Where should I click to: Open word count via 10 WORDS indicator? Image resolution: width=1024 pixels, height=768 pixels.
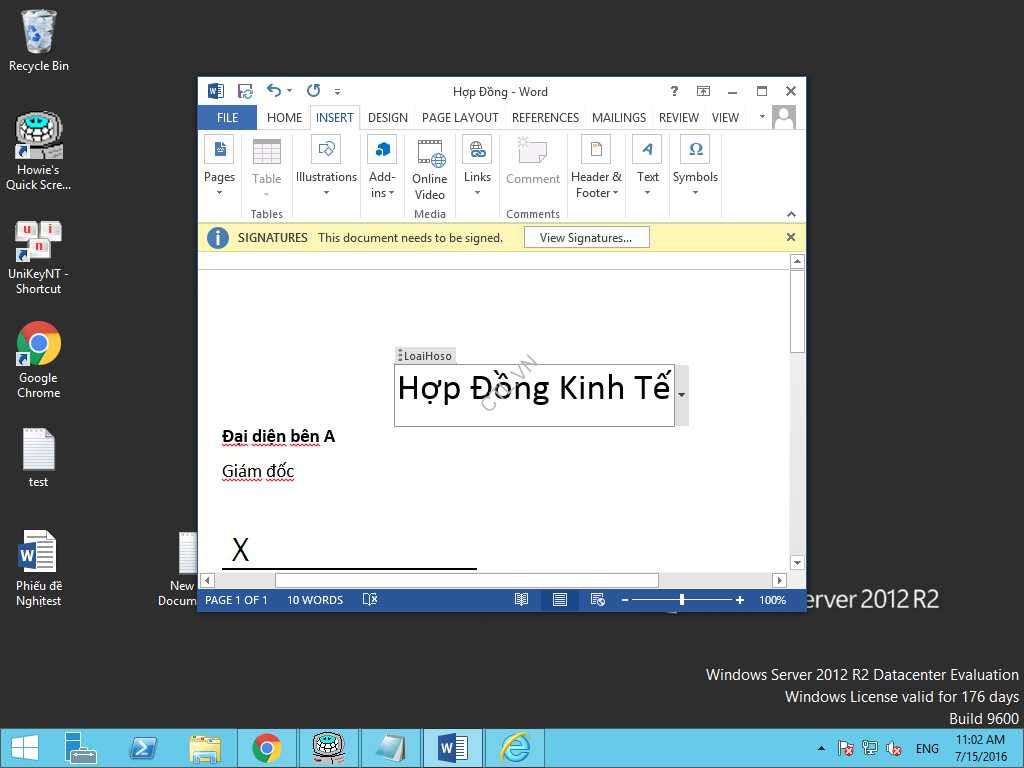(x=314, y=599)
